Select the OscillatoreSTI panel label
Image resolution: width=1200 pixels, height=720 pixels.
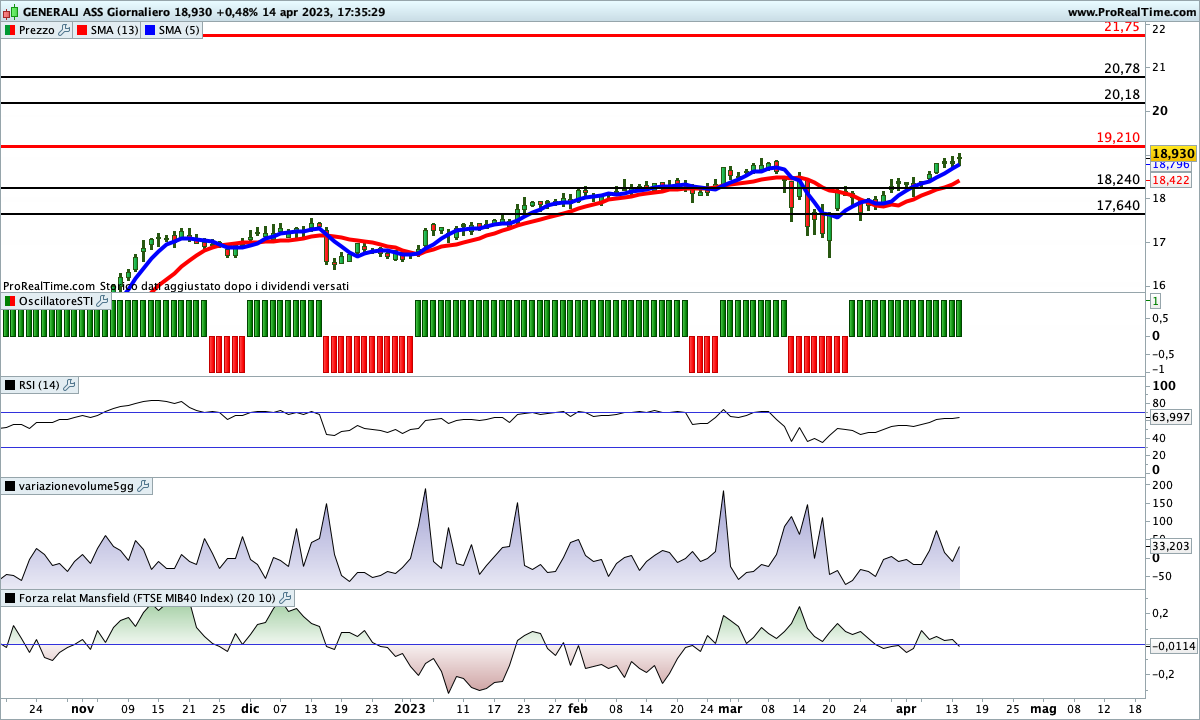[56, 301]
